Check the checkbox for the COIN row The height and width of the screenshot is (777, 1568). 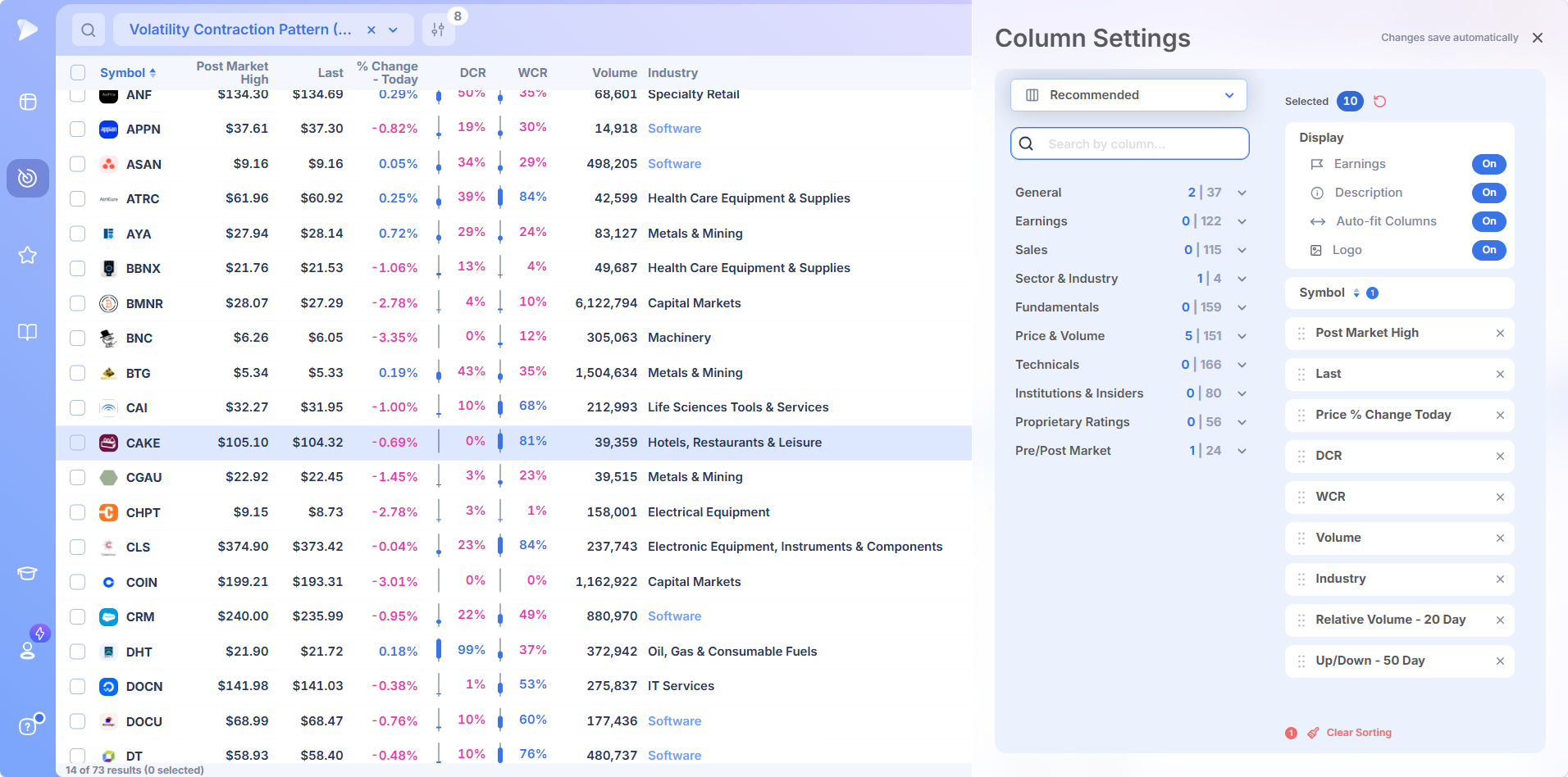78,582
